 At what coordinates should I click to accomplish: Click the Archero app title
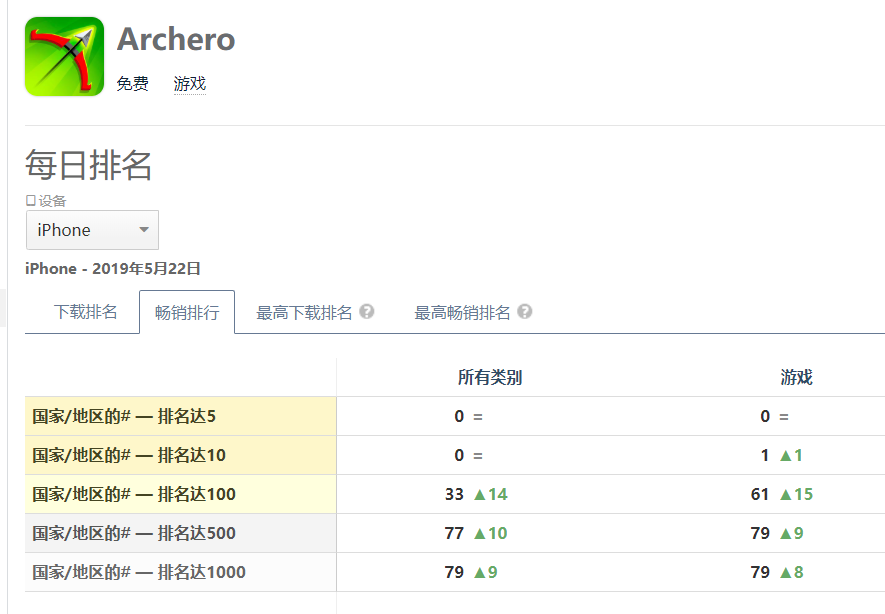pyautogui.click(x=176, y=40)
